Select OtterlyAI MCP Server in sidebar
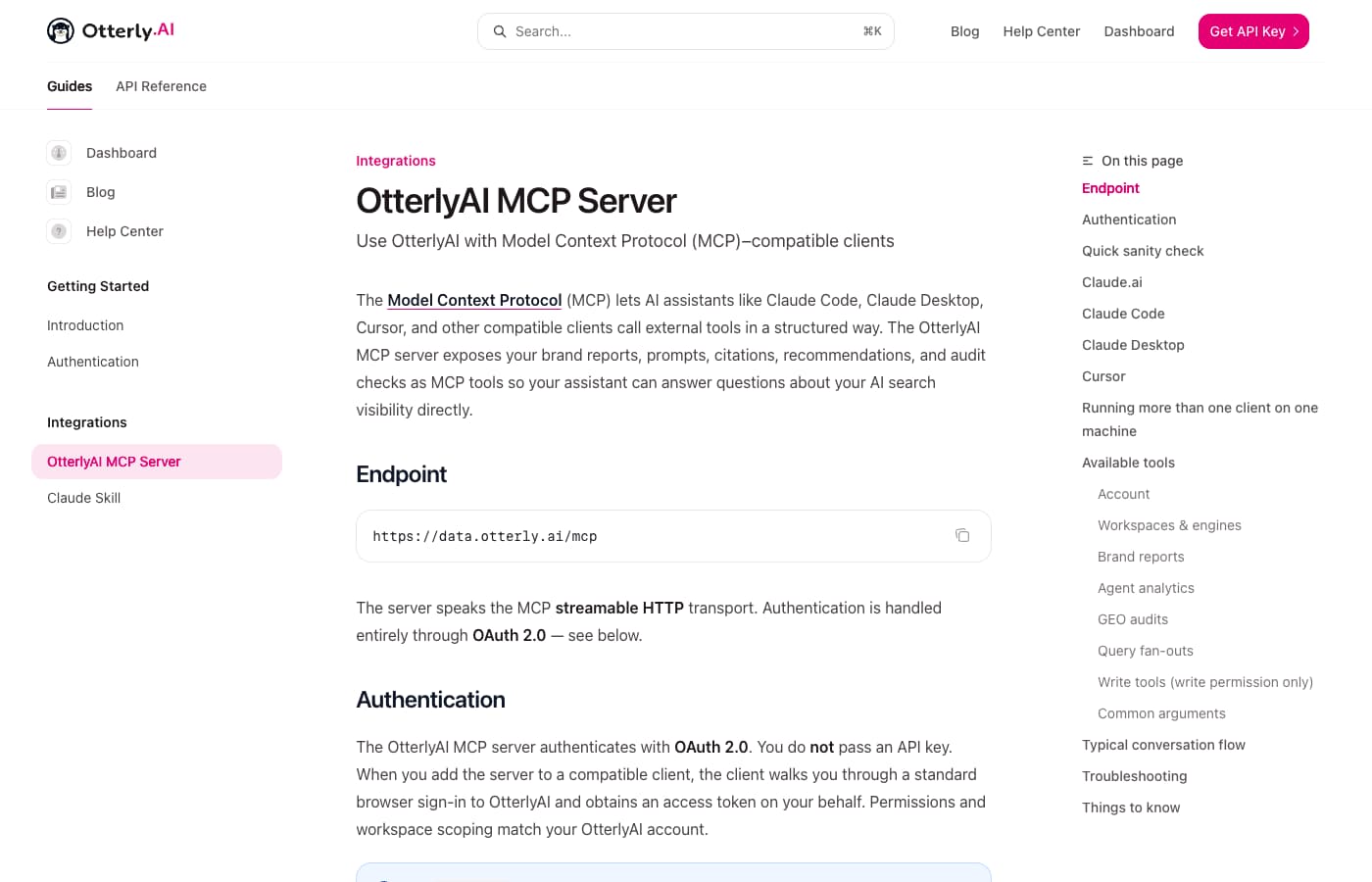This screenshot has height=882, width=1372. pyautogui.click(x=157, y=462)
